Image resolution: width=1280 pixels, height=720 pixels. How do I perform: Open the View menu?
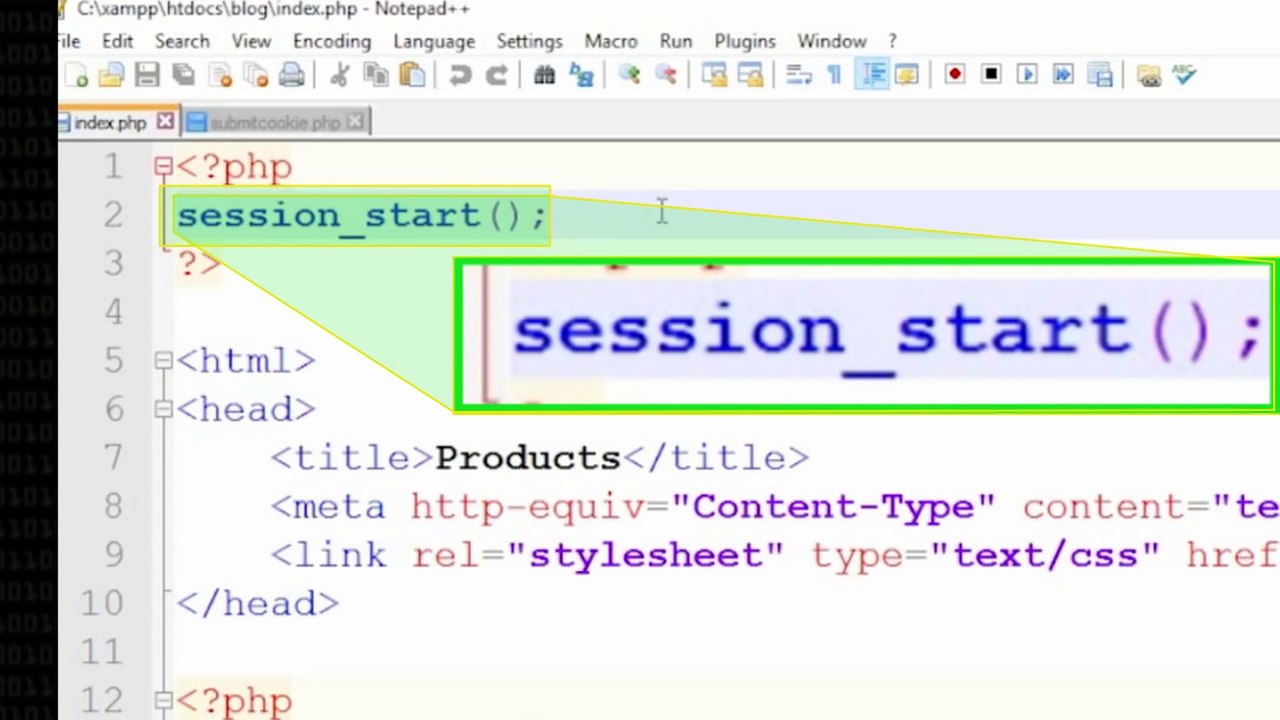251,41
